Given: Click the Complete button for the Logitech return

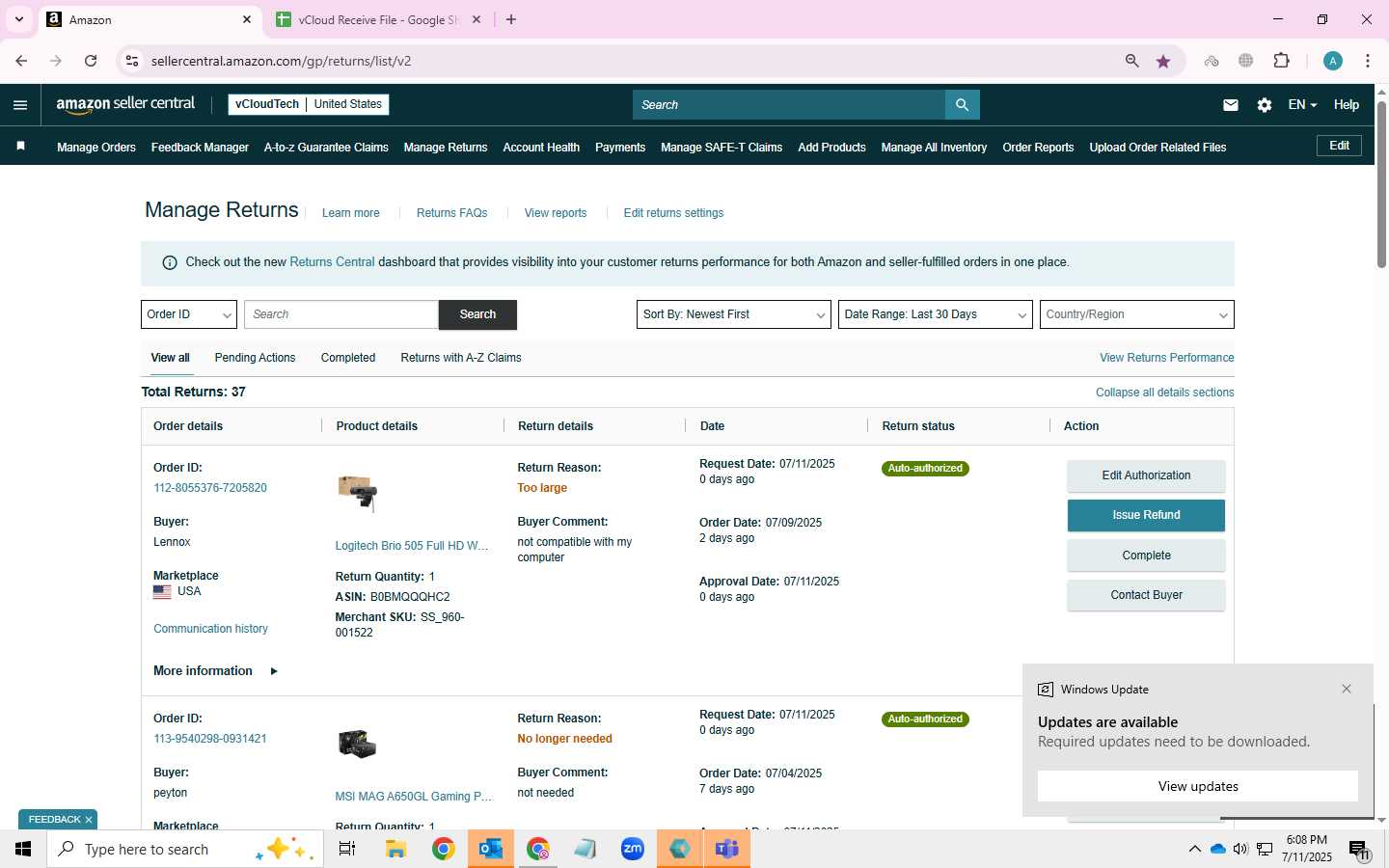Looking at the screenshot, I should click(x=1146, y=556).
